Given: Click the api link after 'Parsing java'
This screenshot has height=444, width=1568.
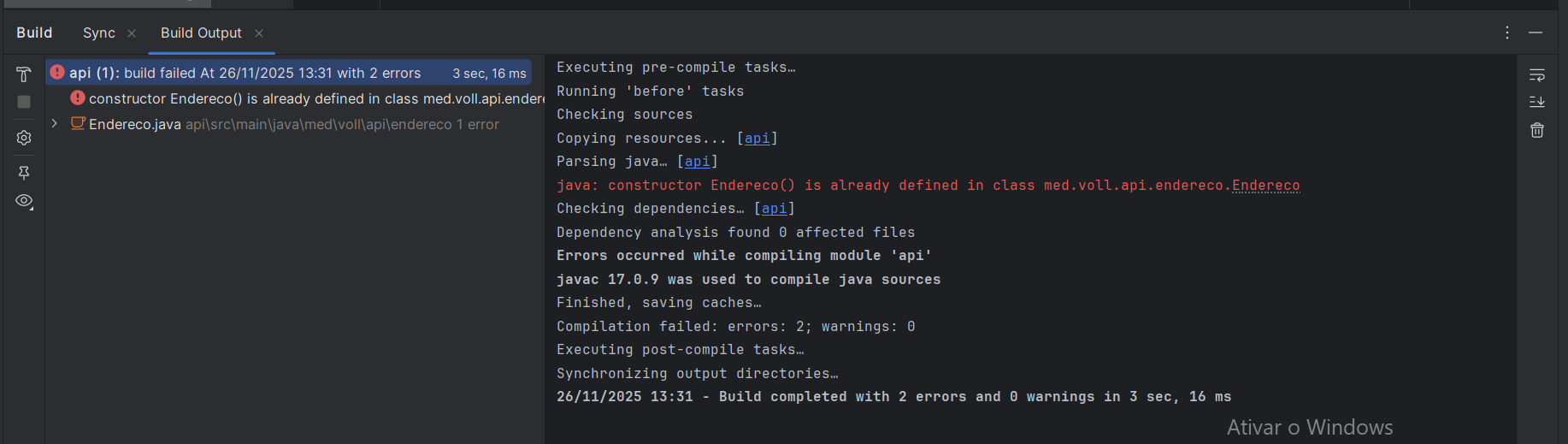Looking at the screenshot, I should coord(697,162).
